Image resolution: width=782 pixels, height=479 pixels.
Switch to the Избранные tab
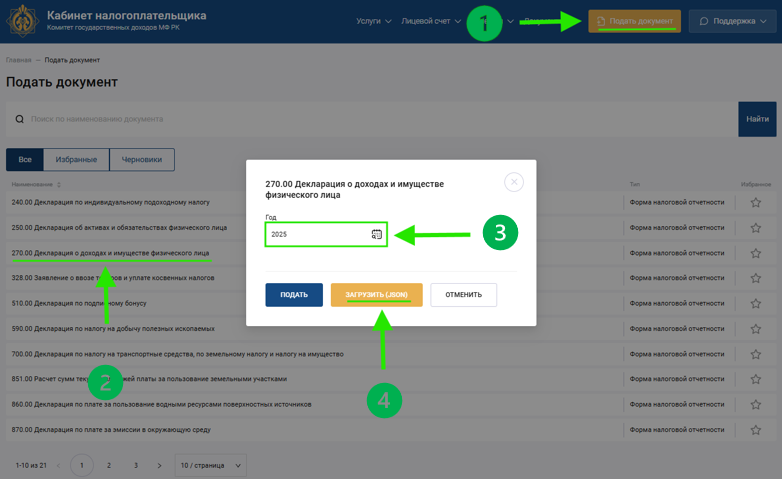point(77,160)
